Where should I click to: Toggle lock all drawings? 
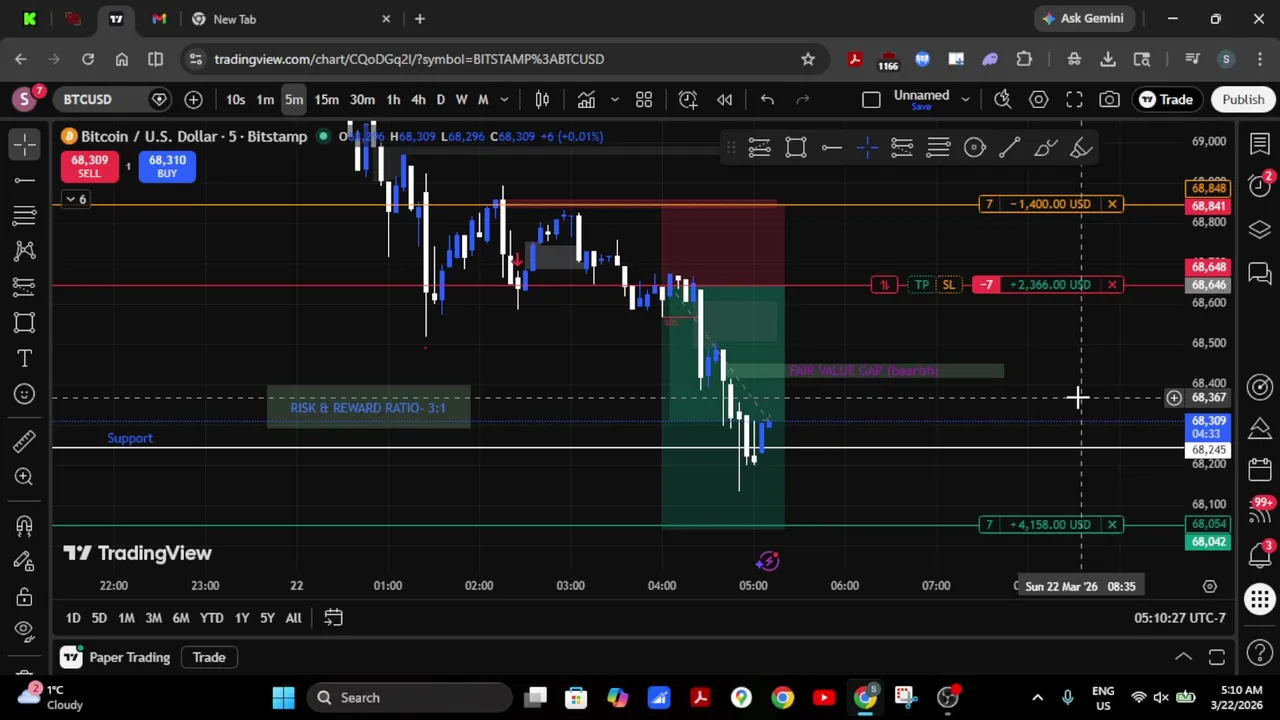(25, 596)
